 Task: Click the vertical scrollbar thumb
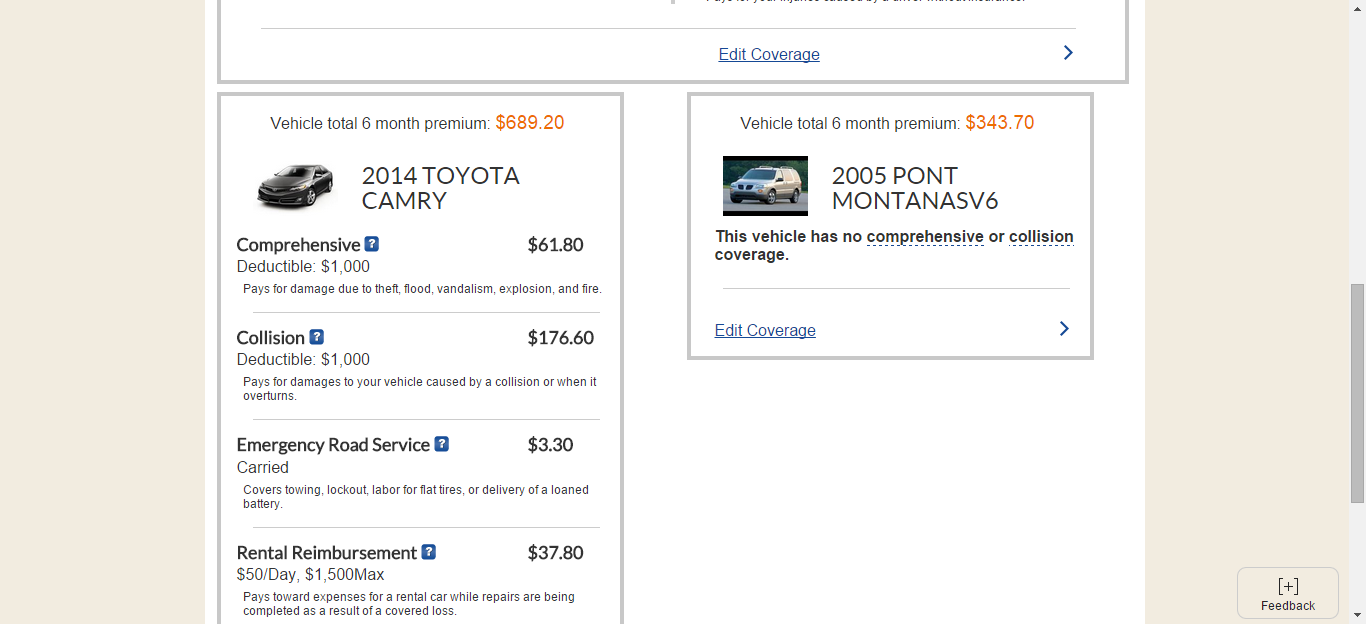pos(1357,392)
